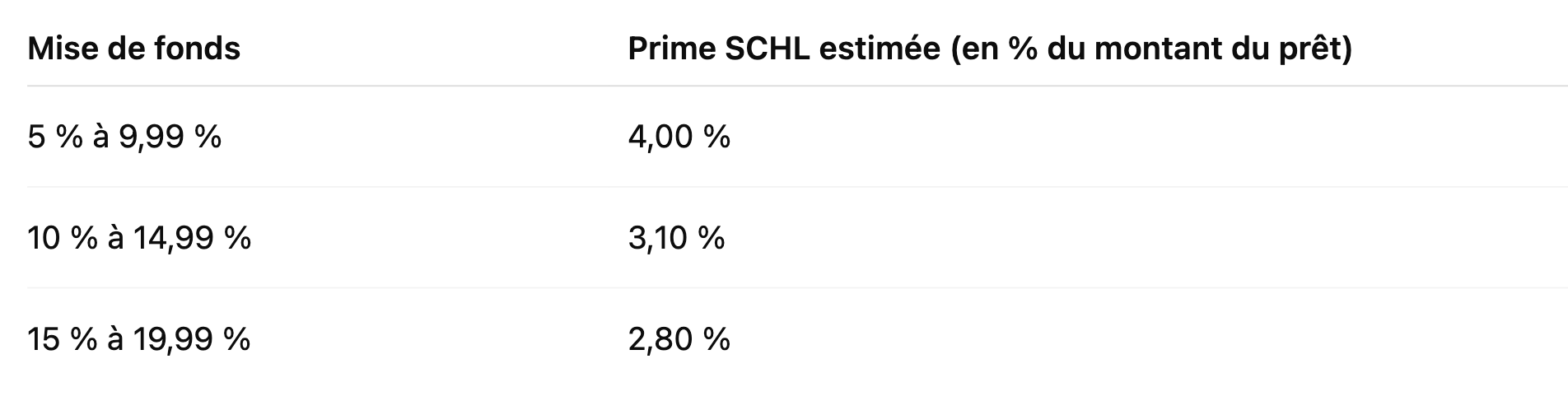The height and width of the screenshot is (415, 1568).
Task: Click the 3,10 % premium value
Action: 676,238
